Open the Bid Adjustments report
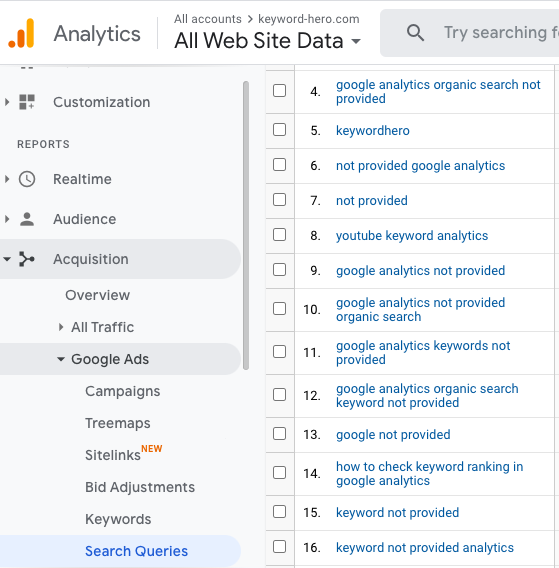The image size is (559, 568). [x=140, y=487]
